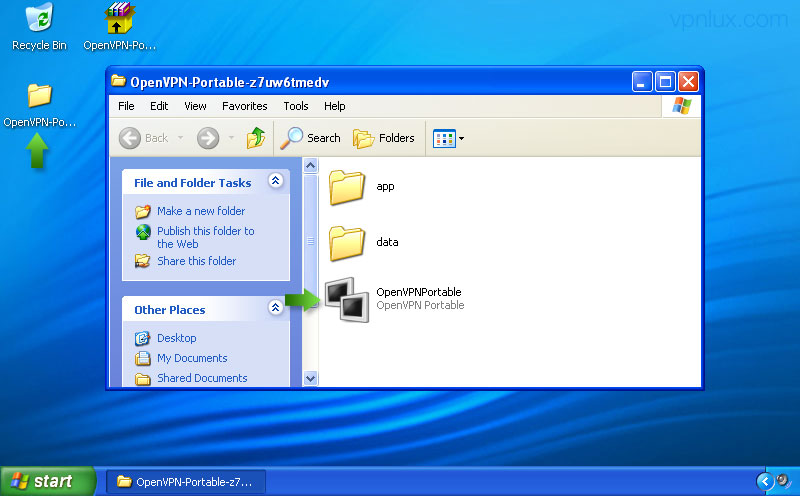Select the app folder icon

(346, 187)
